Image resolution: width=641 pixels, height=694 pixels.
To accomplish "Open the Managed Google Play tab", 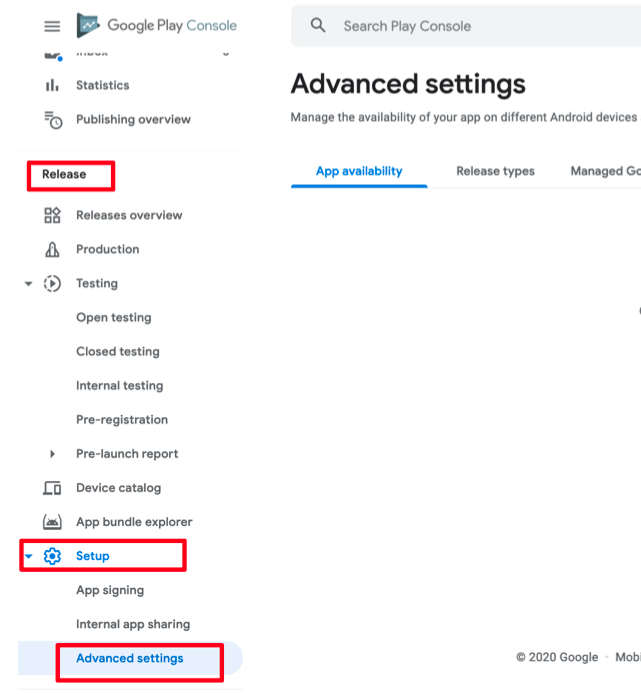I will [x=606, y=171].
